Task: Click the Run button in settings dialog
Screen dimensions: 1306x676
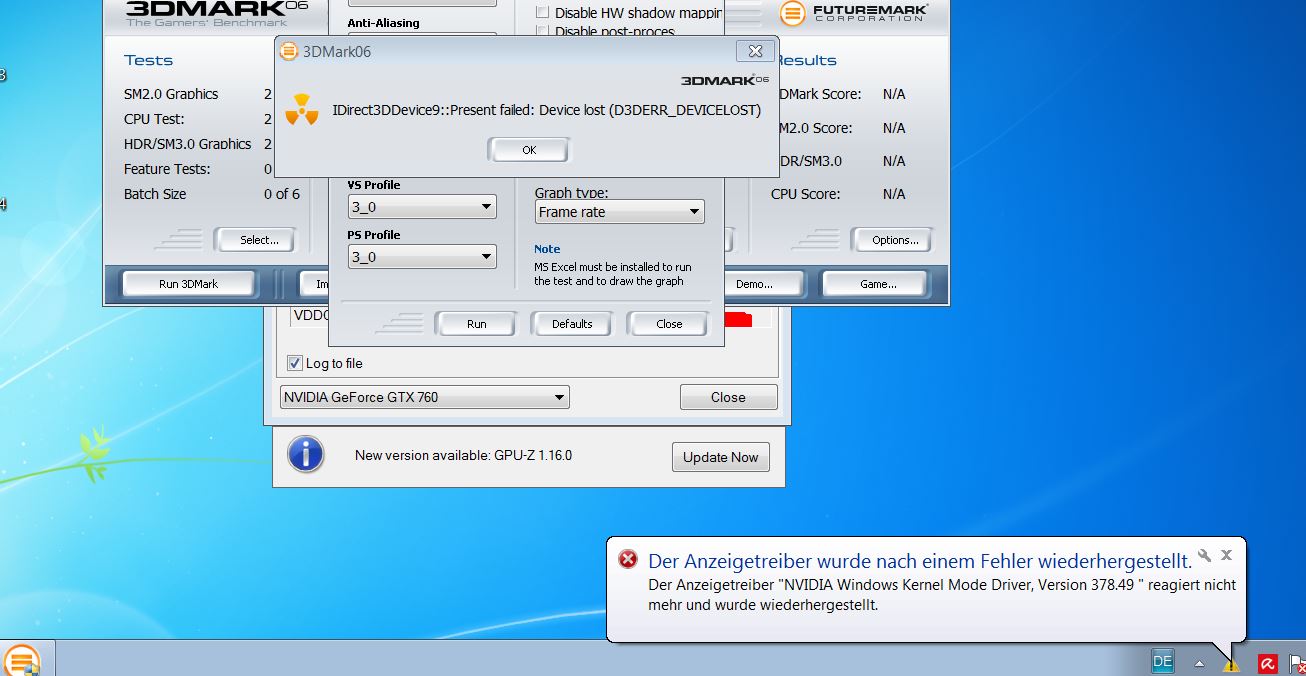Action: coord(476,324)
